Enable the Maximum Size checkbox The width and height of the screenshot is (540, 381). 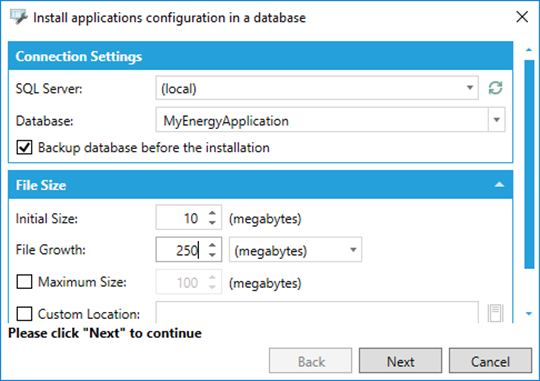[24, 281]
